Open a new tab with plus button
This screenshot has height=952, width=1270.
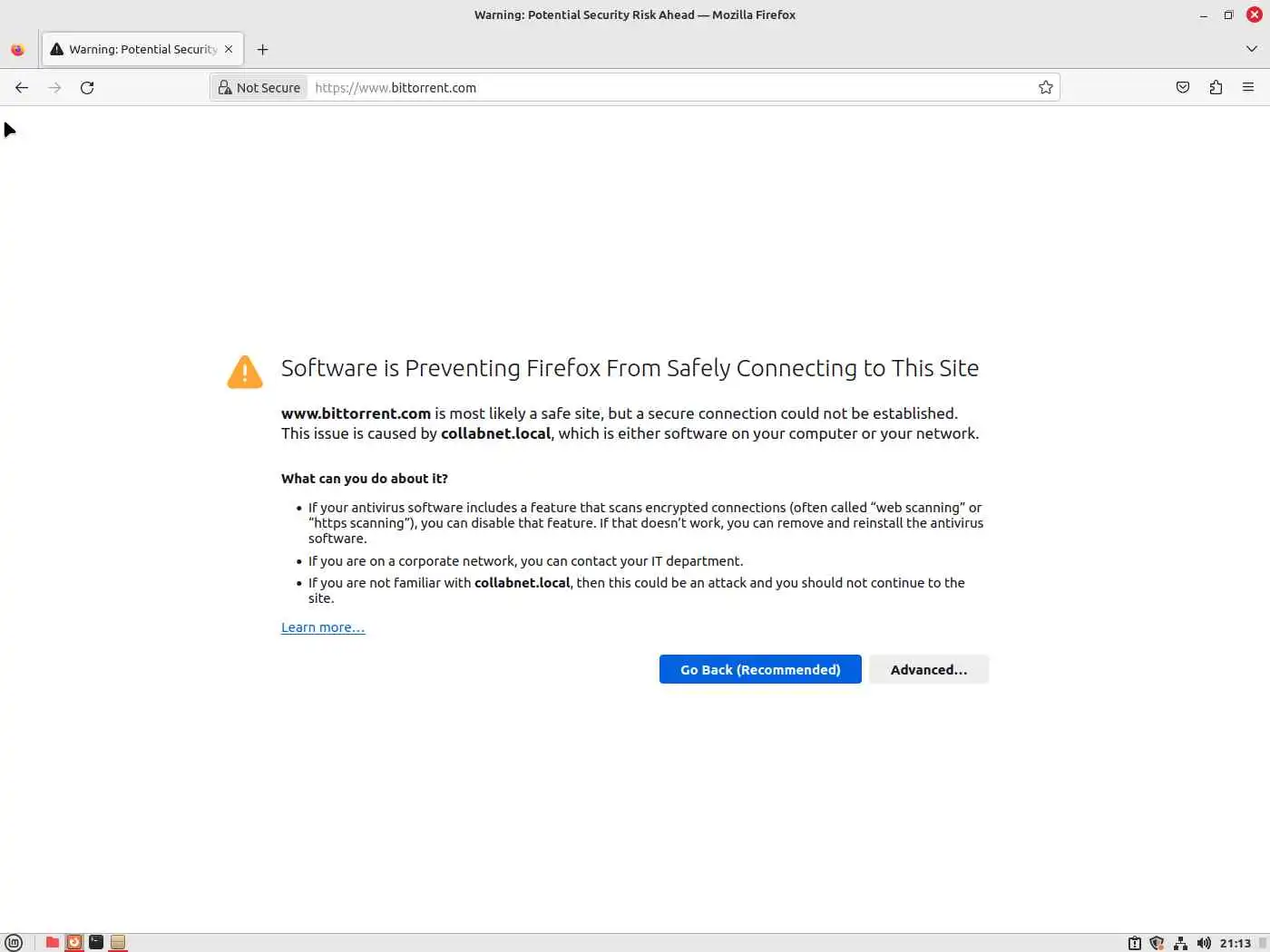coord(262,50)
